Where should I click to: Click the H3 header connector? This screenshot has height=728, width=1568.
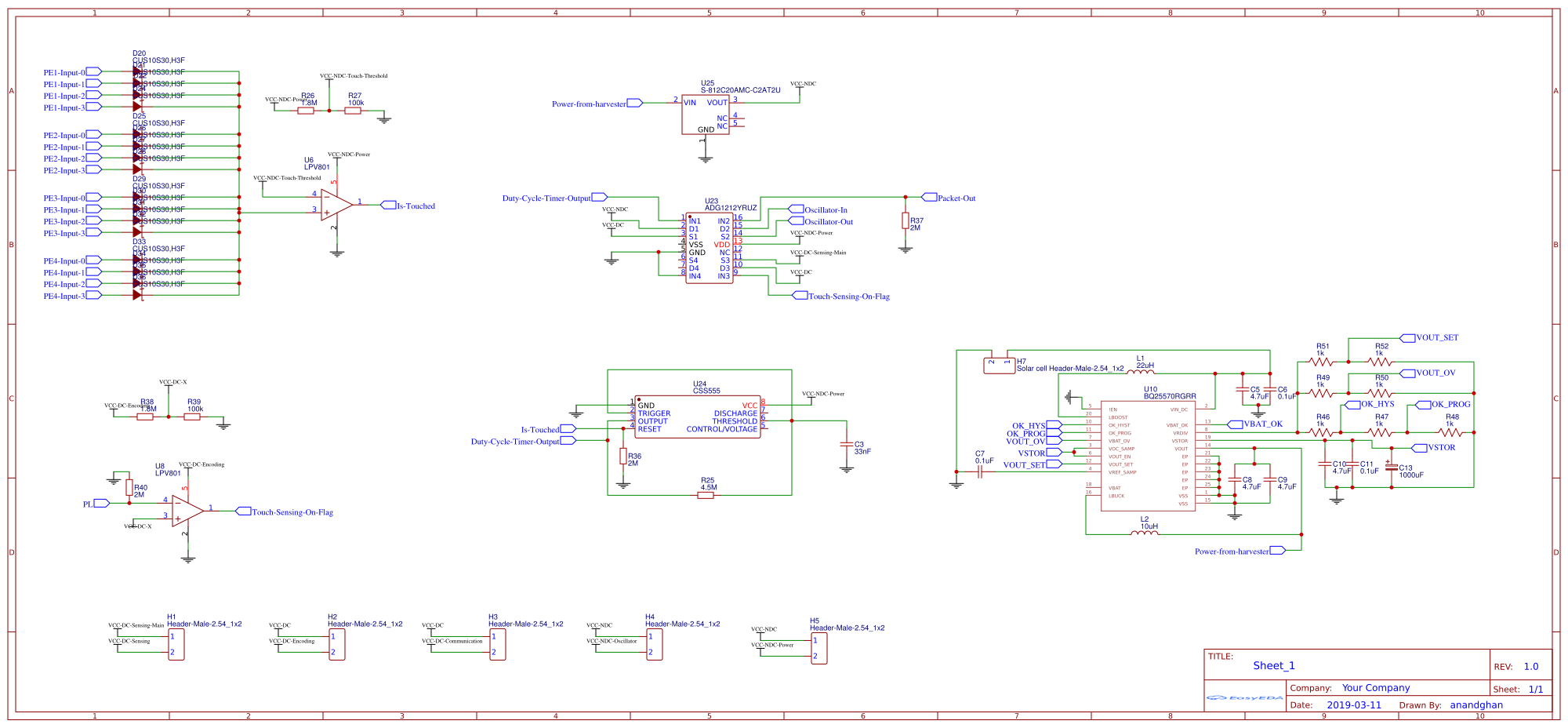(498, 644)
